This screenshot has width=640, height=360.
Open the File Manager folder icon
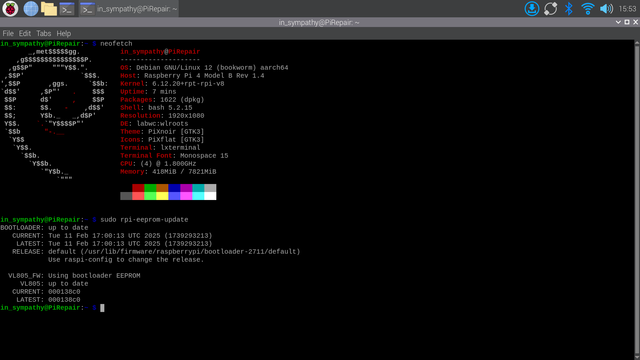pyautogui.click(x=49, y=9)
